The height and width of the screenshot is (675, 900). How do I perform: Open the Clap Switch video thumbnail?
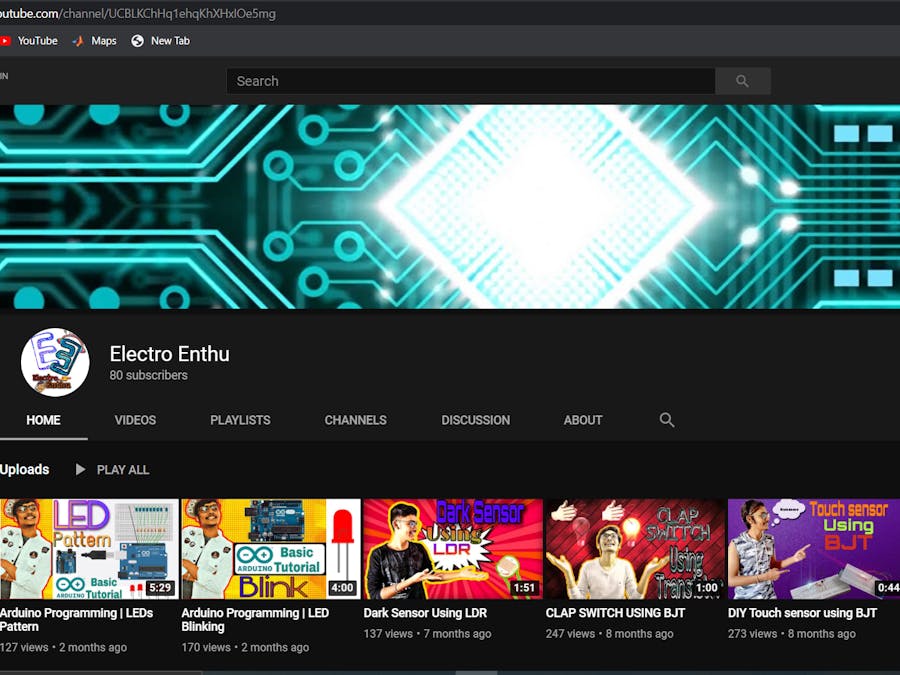(x=635, y=549)
